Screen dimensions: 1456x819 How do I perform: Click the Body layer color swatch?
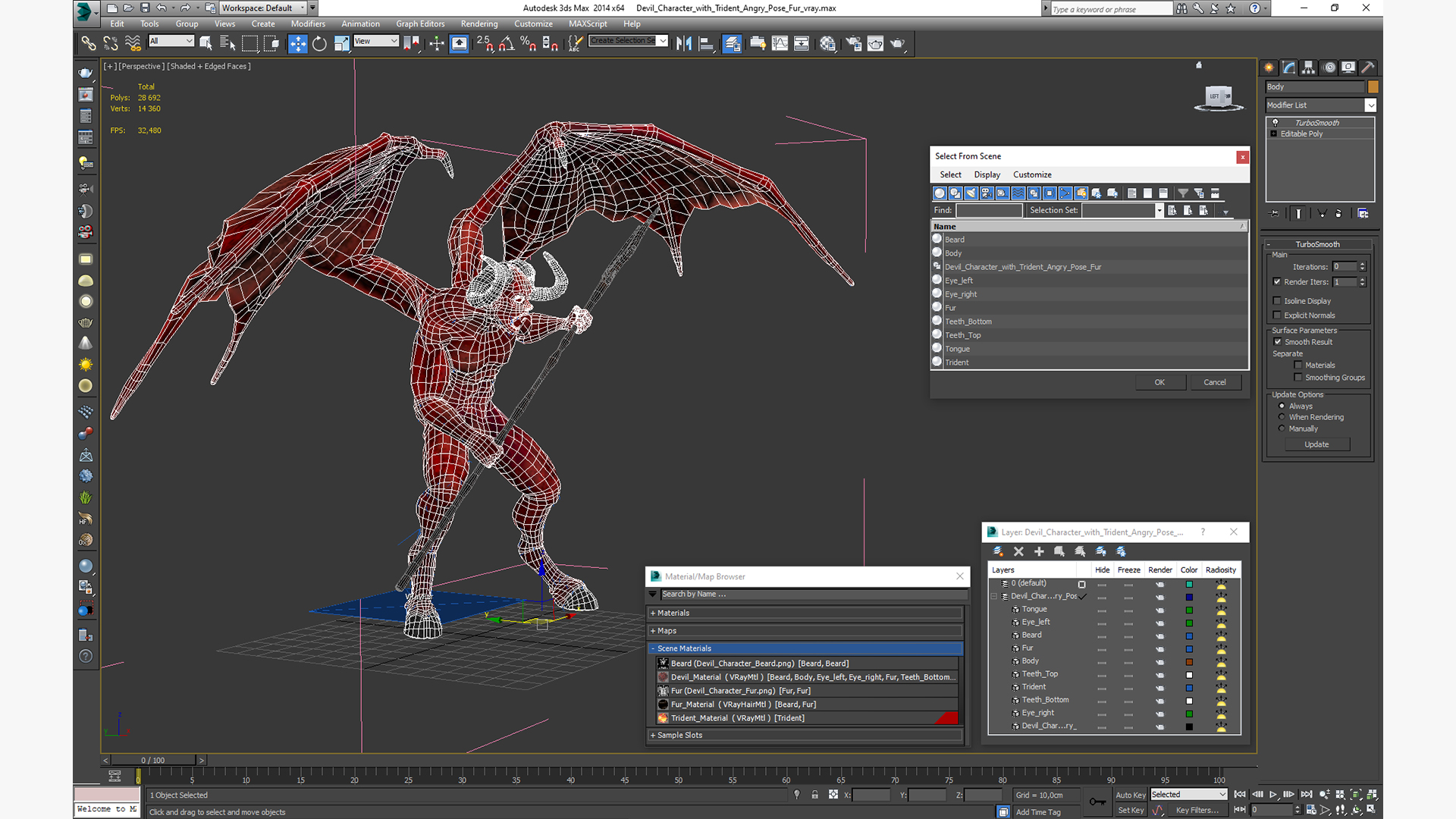(x=1189, y=662)
